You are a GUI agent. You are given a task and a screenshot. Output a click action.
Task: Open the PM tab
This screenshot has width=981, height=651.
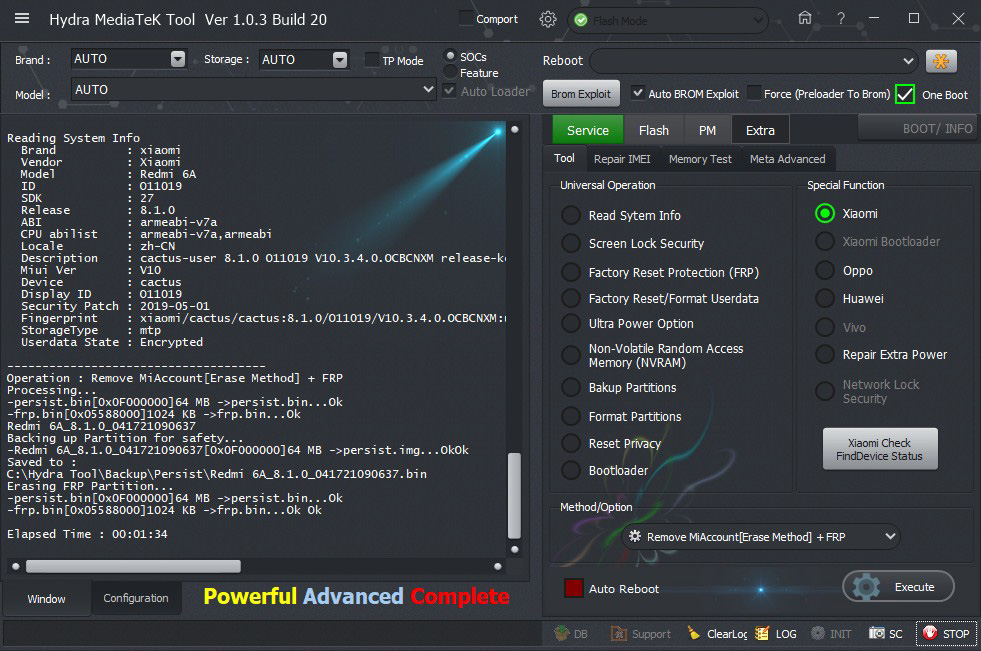707,130
